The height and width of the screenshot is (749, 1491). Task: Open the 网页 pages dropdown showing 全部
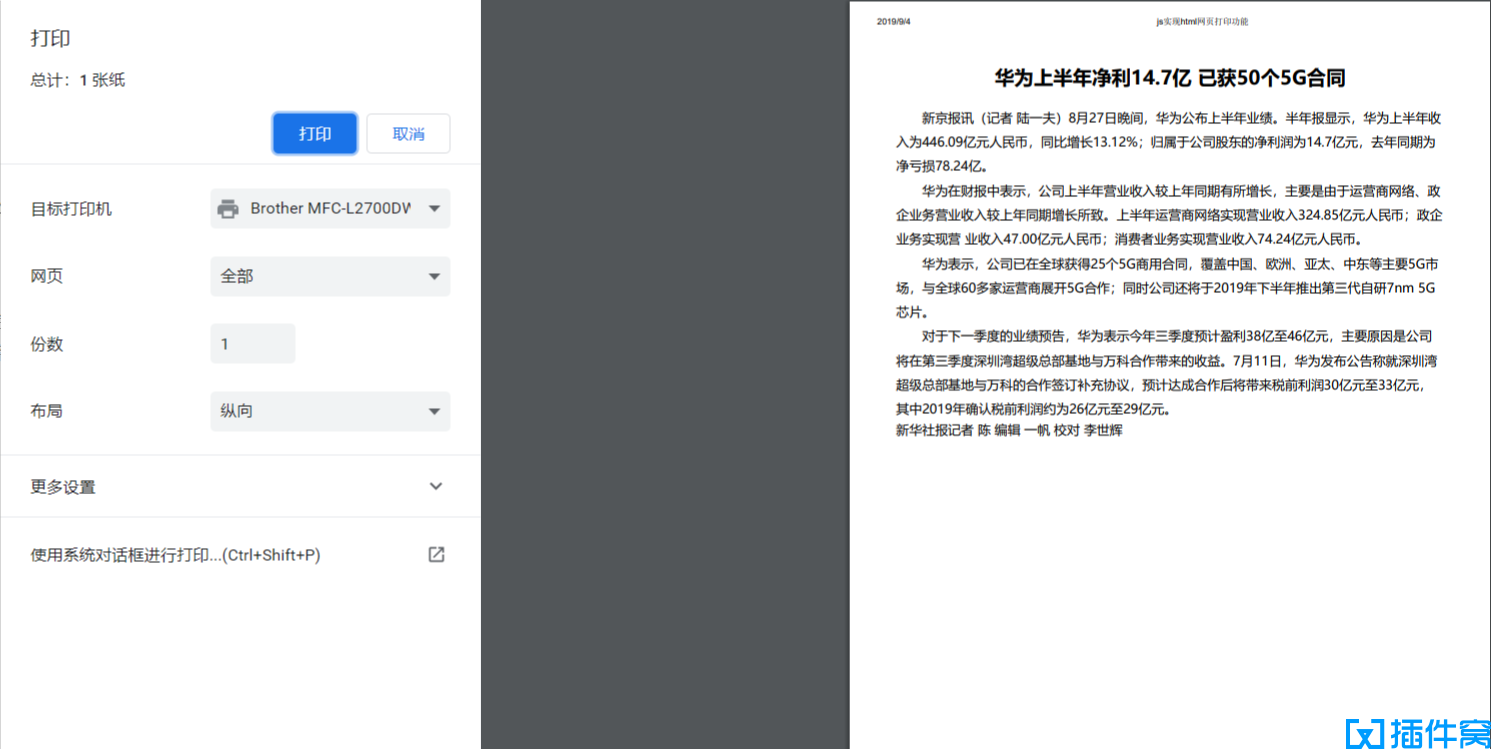[330, 276]
